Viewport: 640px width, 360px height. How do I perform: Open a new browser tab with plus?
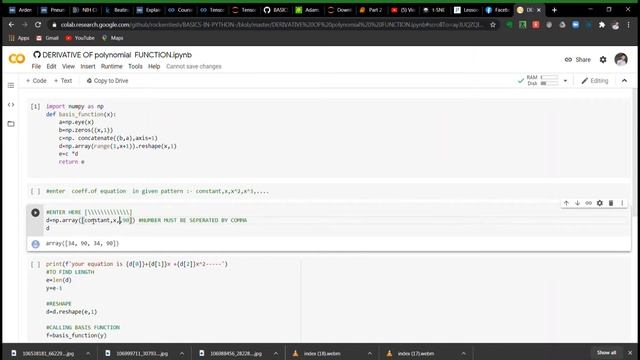(x=554, y=10)
